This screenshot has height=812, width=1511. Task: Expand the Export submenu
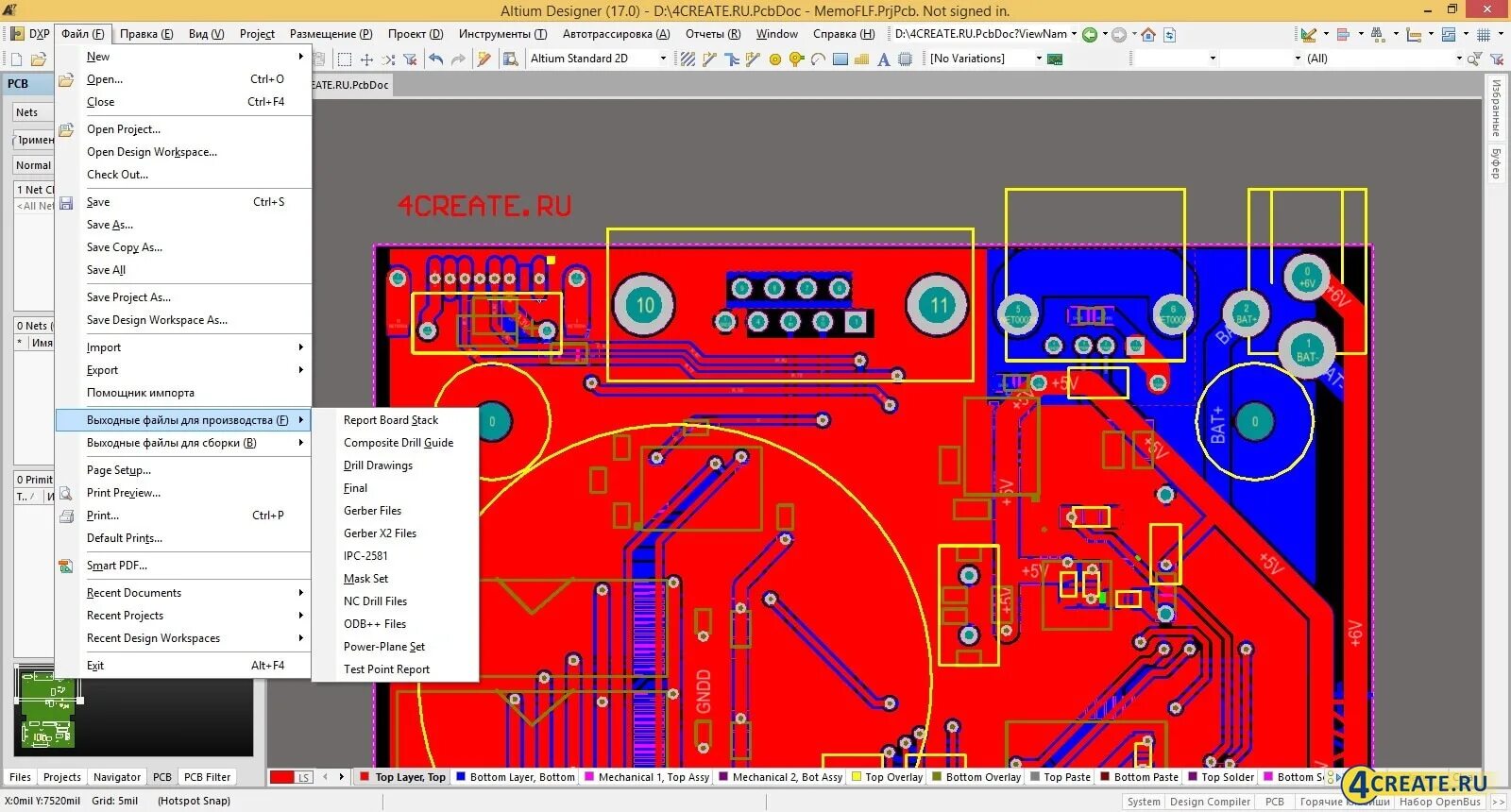coord(183,370)
